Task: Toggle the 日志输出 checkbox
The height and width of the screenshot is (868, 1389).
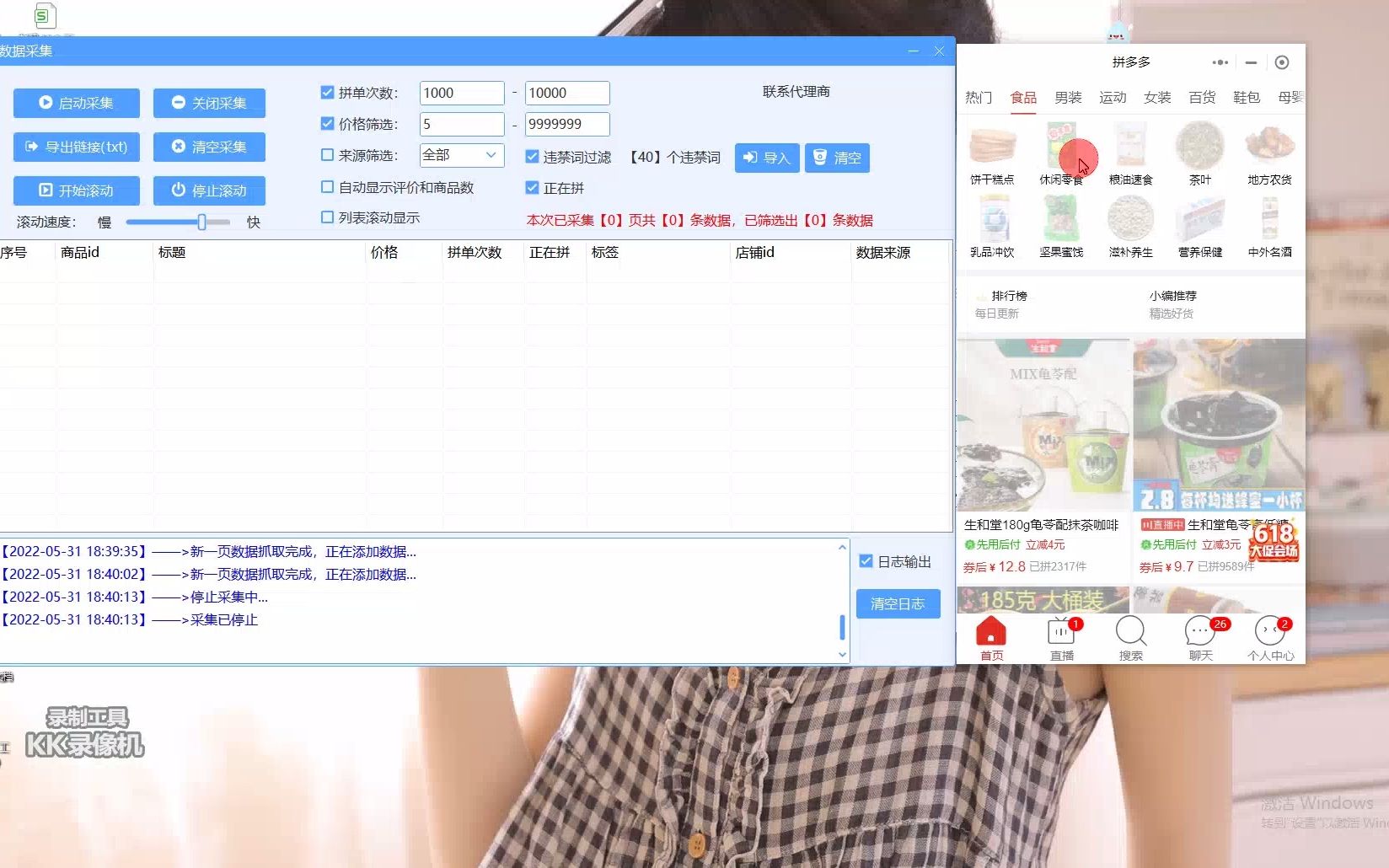Action: coord(866,561)
